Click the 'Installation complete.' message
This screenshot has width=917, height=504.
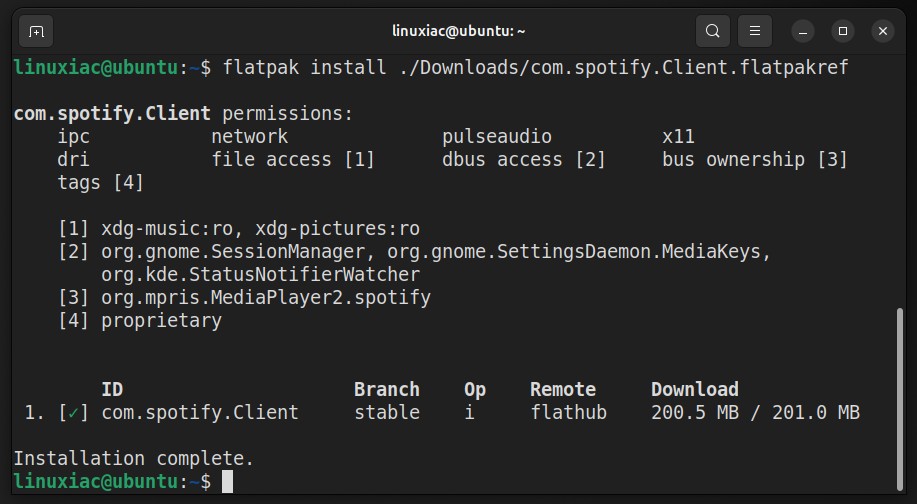[x=133, y=458]
